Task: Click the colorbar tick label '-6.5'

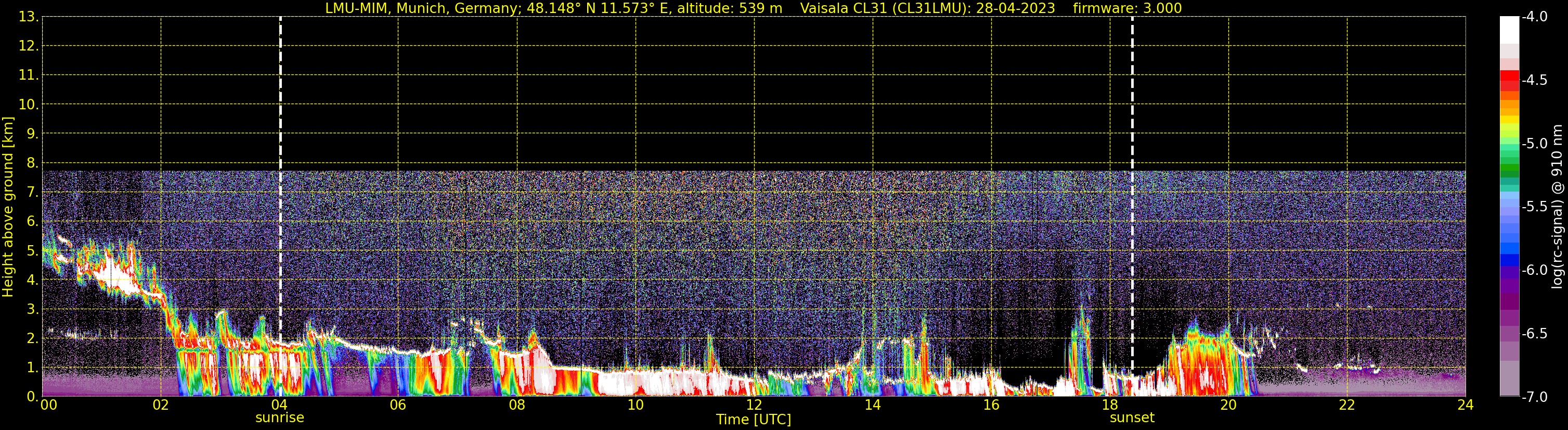Action: [x=1535, y=334]
